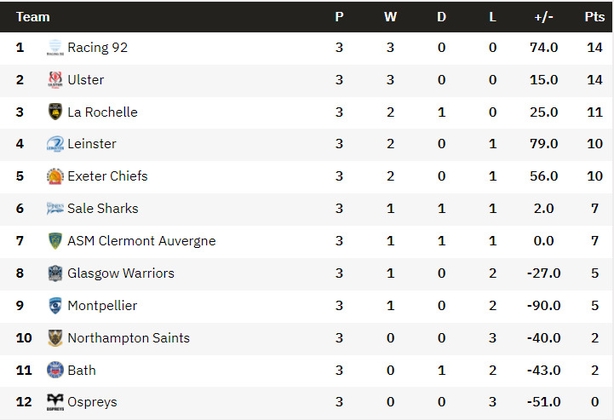Open the Northampton Saints team name link
The width and height of the screenshot is (614, 420).
pos(128,338)
